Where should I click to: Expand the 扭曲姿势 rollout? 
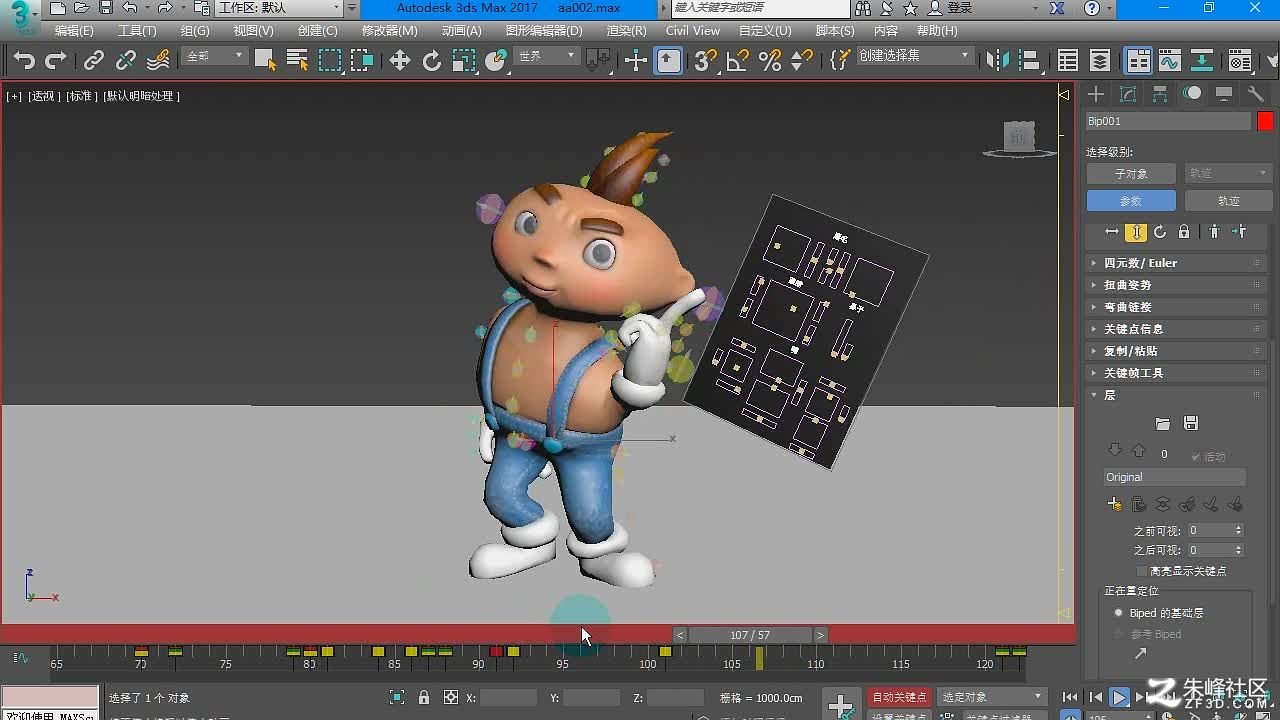pos(1177,285)
